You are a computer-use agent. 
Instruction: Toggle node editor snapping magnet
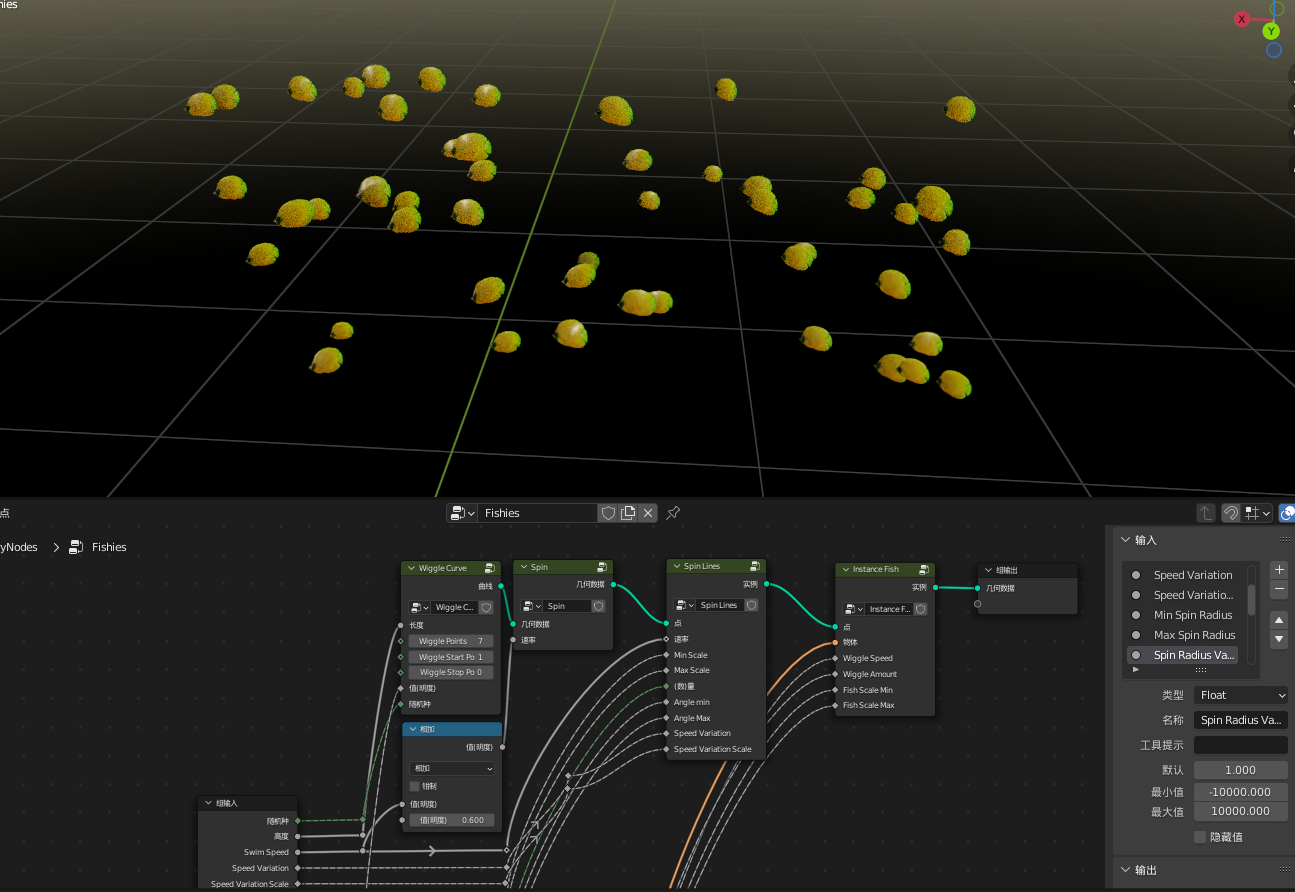point(1231,513)
